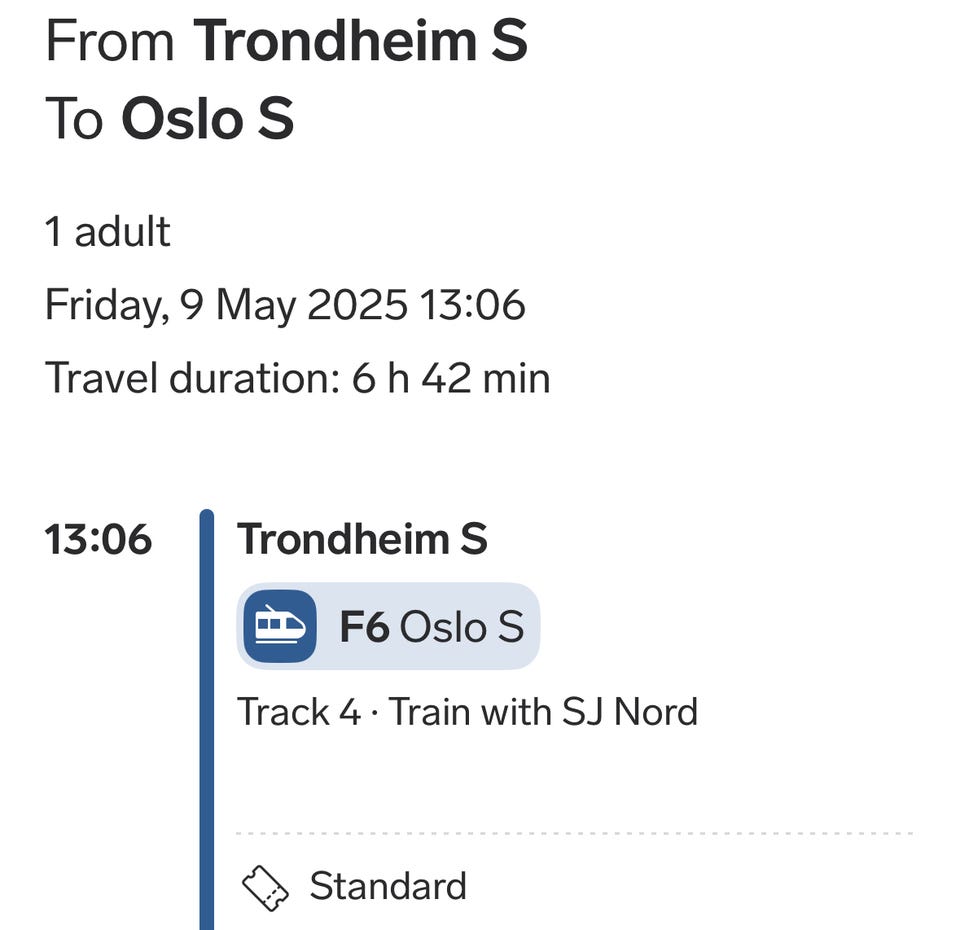Click the Standard ticket type label
Viewport: 960px width, 930px height.
(x=388, y=887)
